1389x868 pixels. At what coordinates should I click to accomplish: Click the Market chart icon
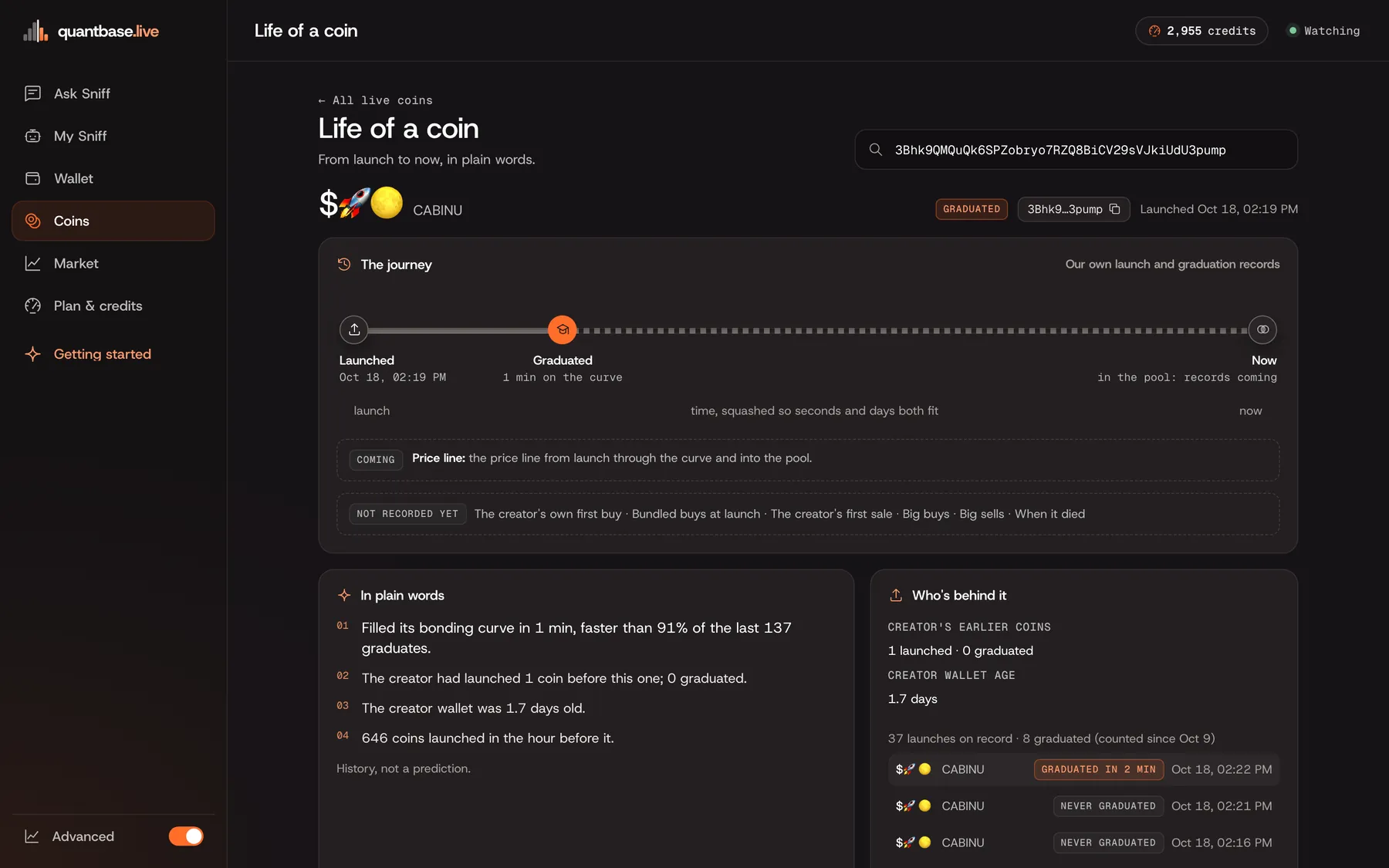[x=32, y=263]
